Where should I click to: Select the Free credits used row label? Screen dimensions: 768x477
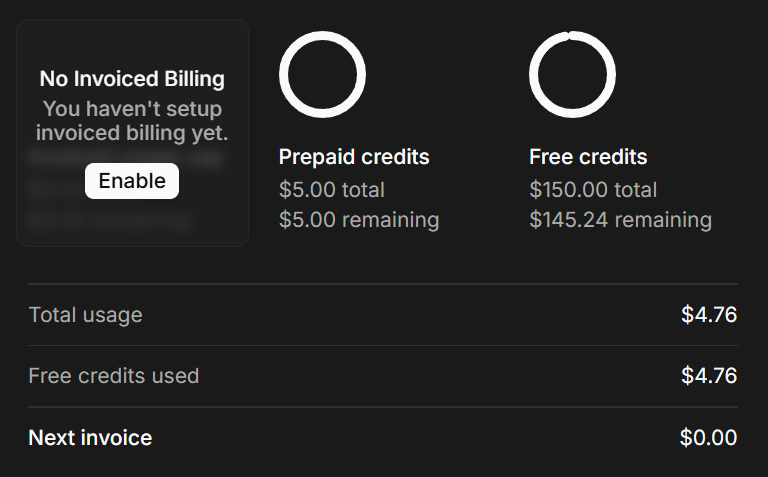pyautogui.click(x=114, y=376)
